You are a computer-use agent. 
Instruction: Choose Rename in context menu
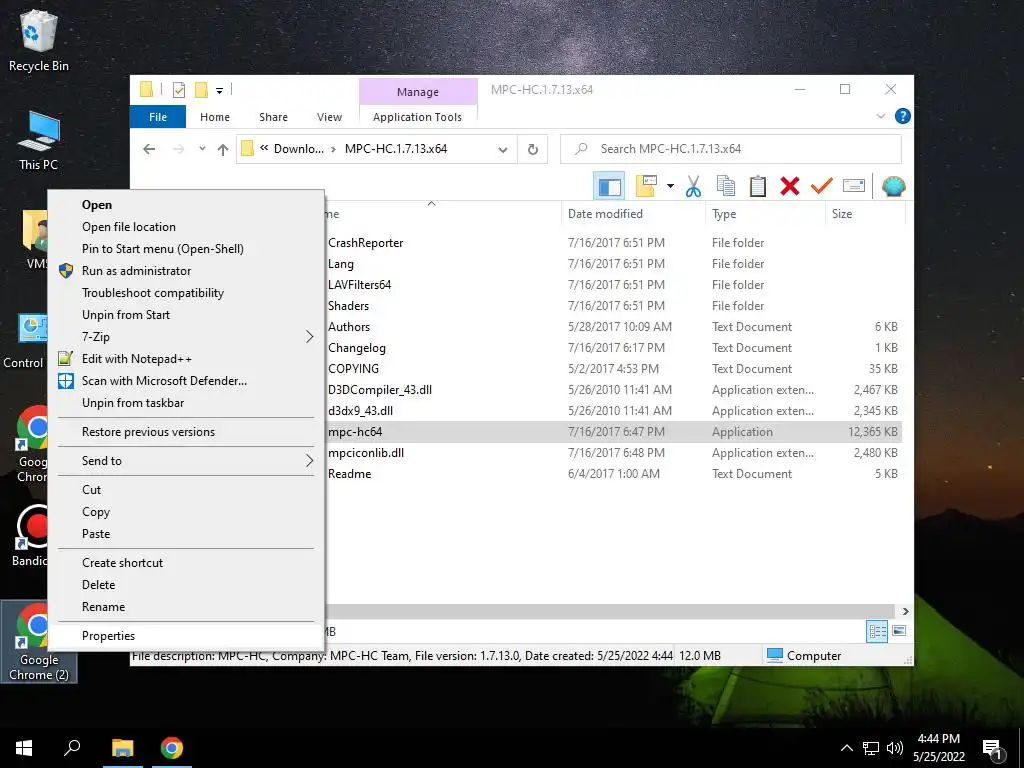186,607
